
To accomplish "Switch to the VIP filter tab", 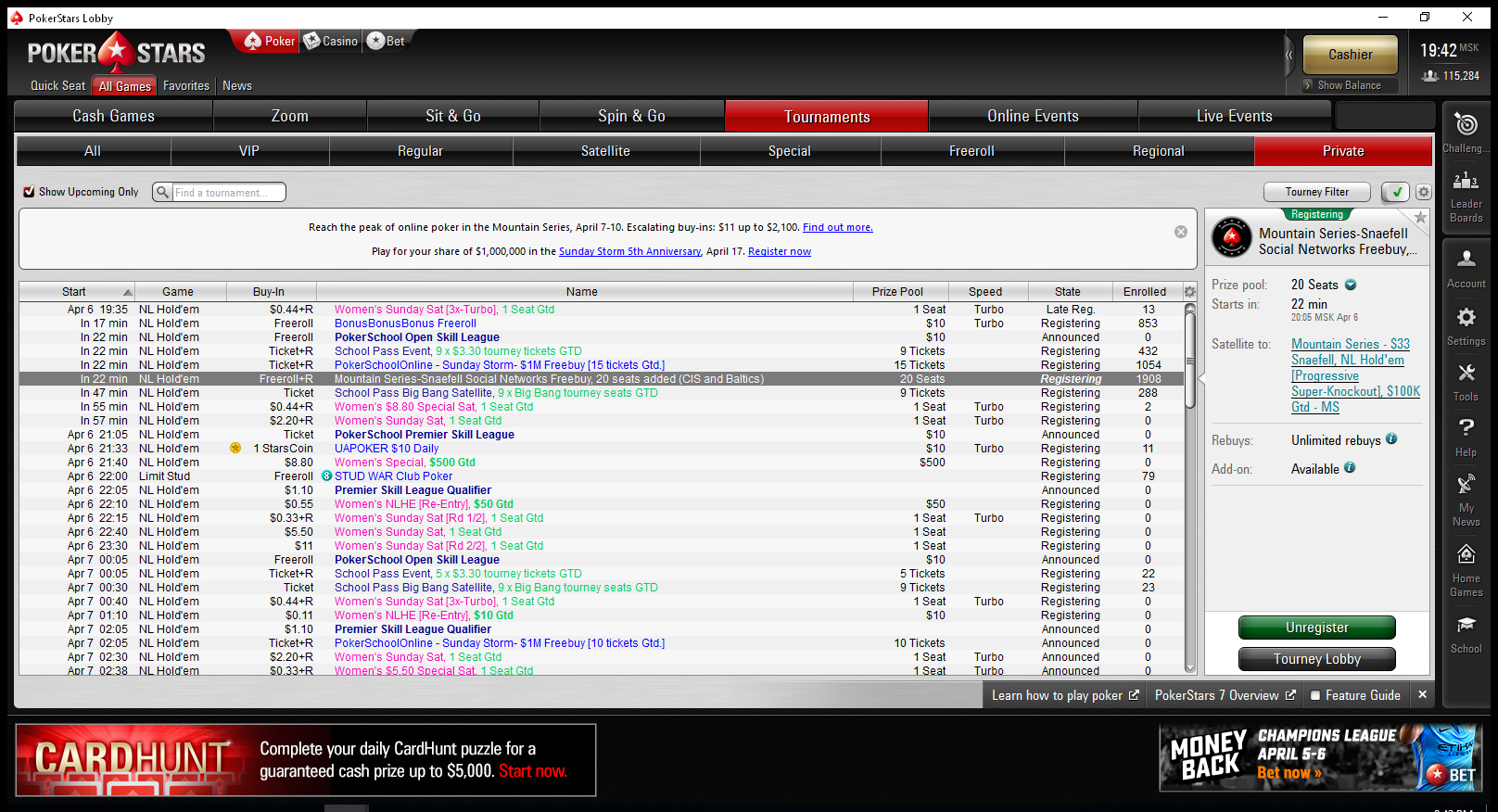I will tap(249, 151).
